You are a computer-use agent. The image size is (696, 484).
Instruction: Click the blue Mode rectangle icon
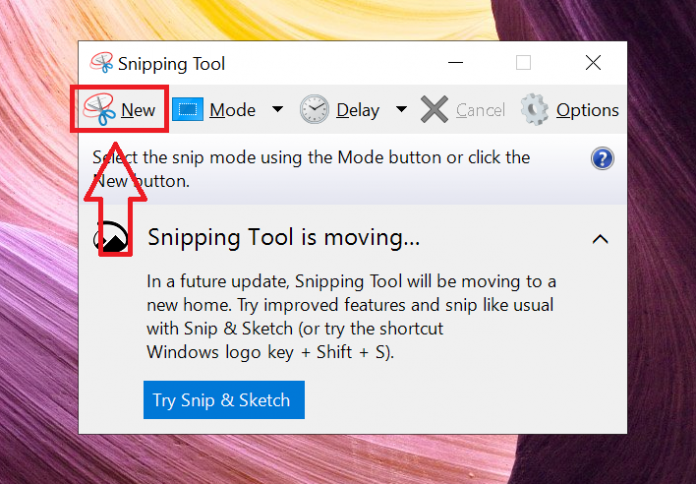coord(188,110)
